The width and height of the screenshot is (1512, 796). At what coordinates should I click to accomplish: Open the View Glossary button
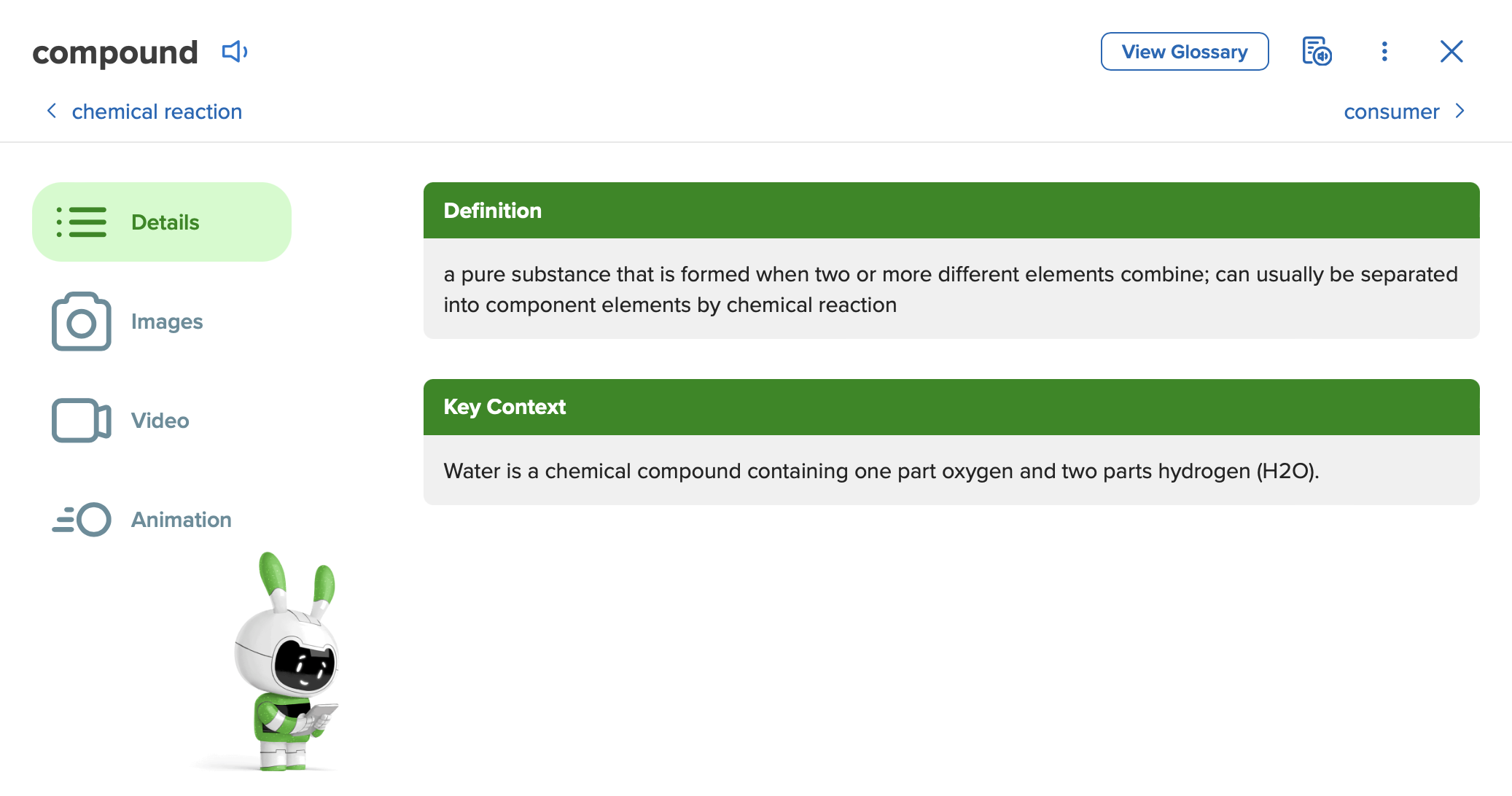(1185, 52)
